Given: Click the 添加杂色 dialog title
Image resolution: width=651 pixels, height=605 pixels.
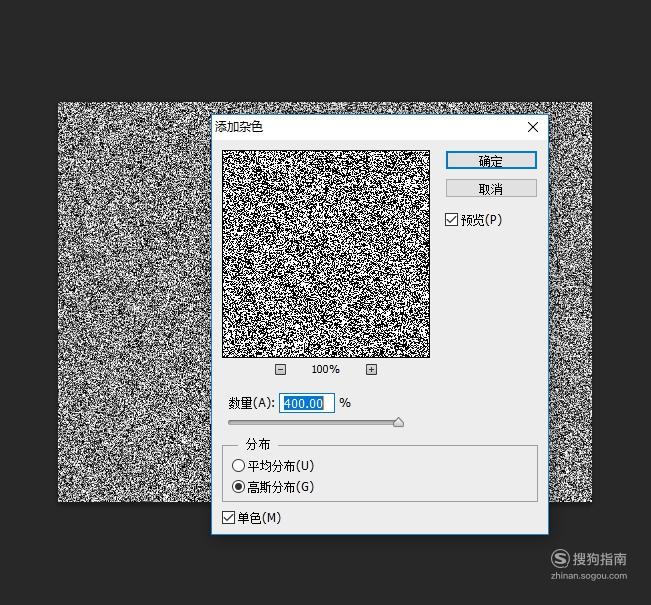Looking at the screenshot, I should click(x=239, y=127).
